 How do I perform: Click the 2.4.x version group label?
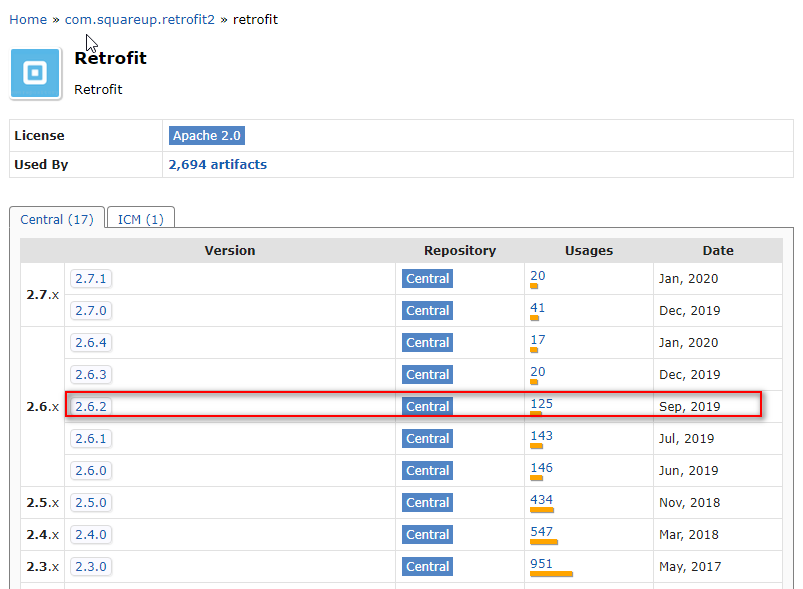(x=43, y=534)
